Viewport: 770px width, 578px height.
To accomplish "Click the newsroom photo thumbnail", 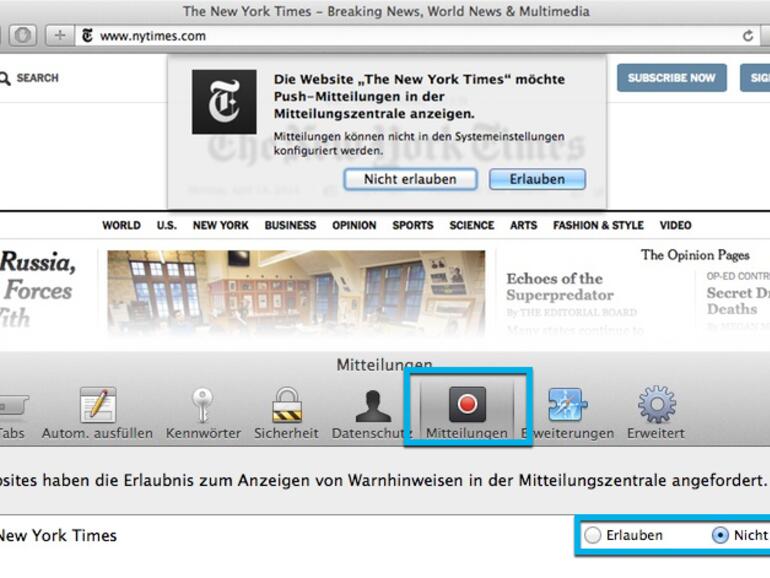I will [x=296, y=294].
